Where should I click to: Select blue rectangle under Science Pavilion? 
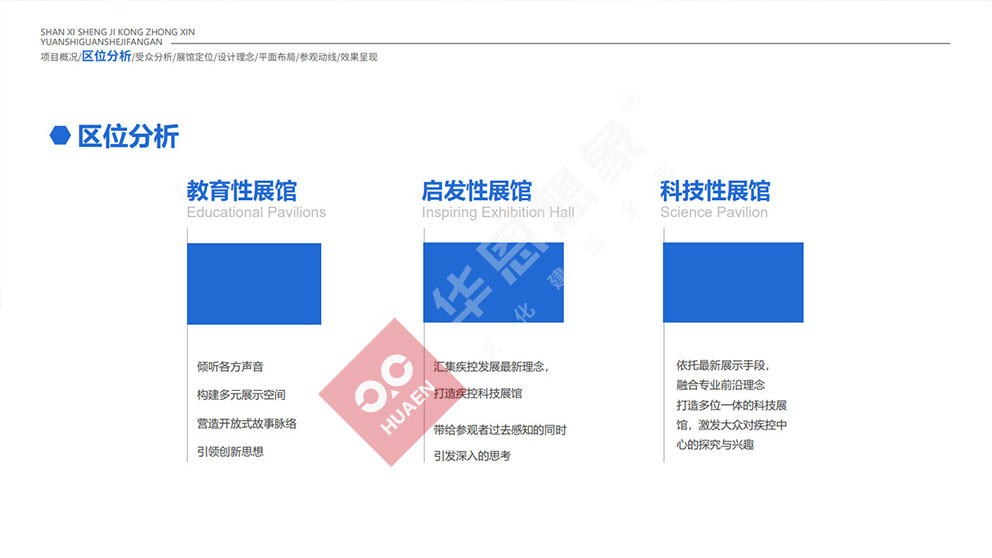[x=733, y=282]
